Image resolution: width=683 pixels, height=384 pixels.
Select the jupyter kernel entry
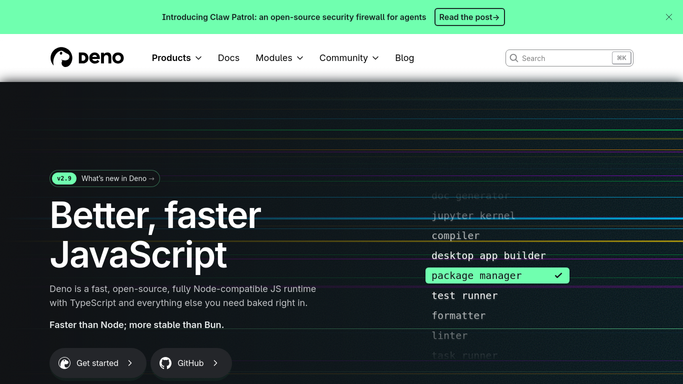pyautogui.click(x=473, y=216)
